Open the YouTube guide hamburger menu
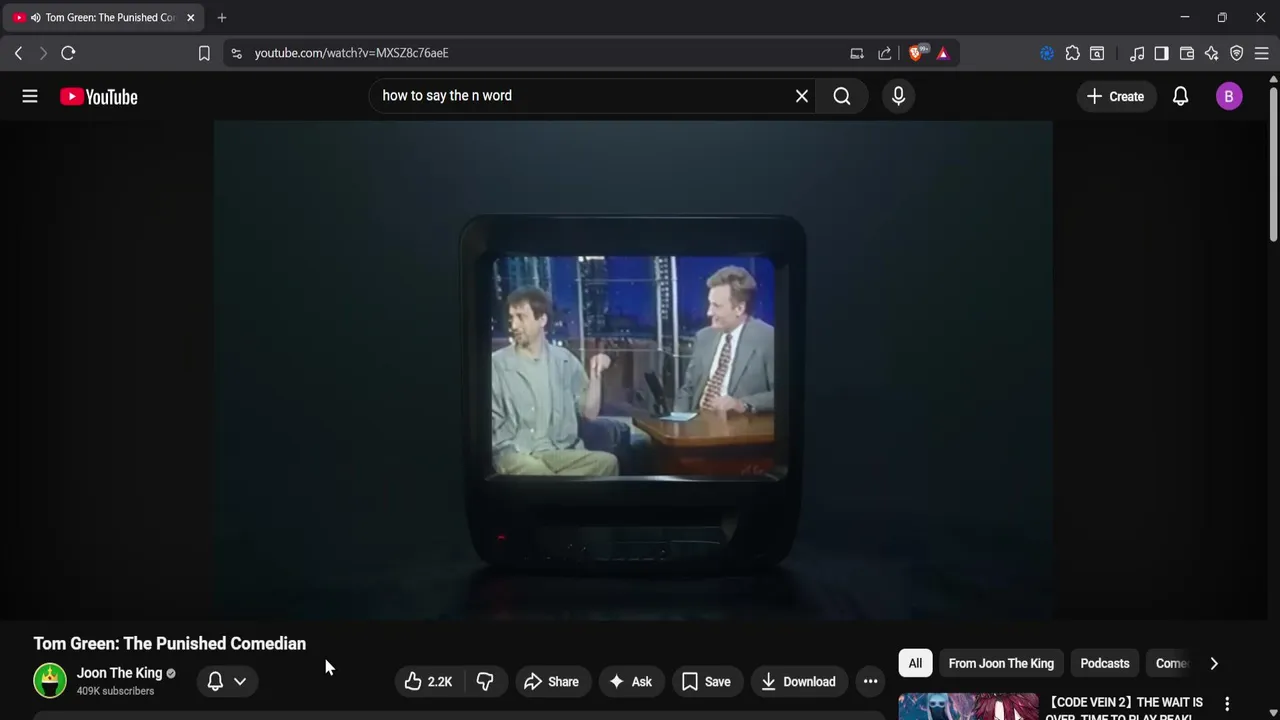 point(30,96)
